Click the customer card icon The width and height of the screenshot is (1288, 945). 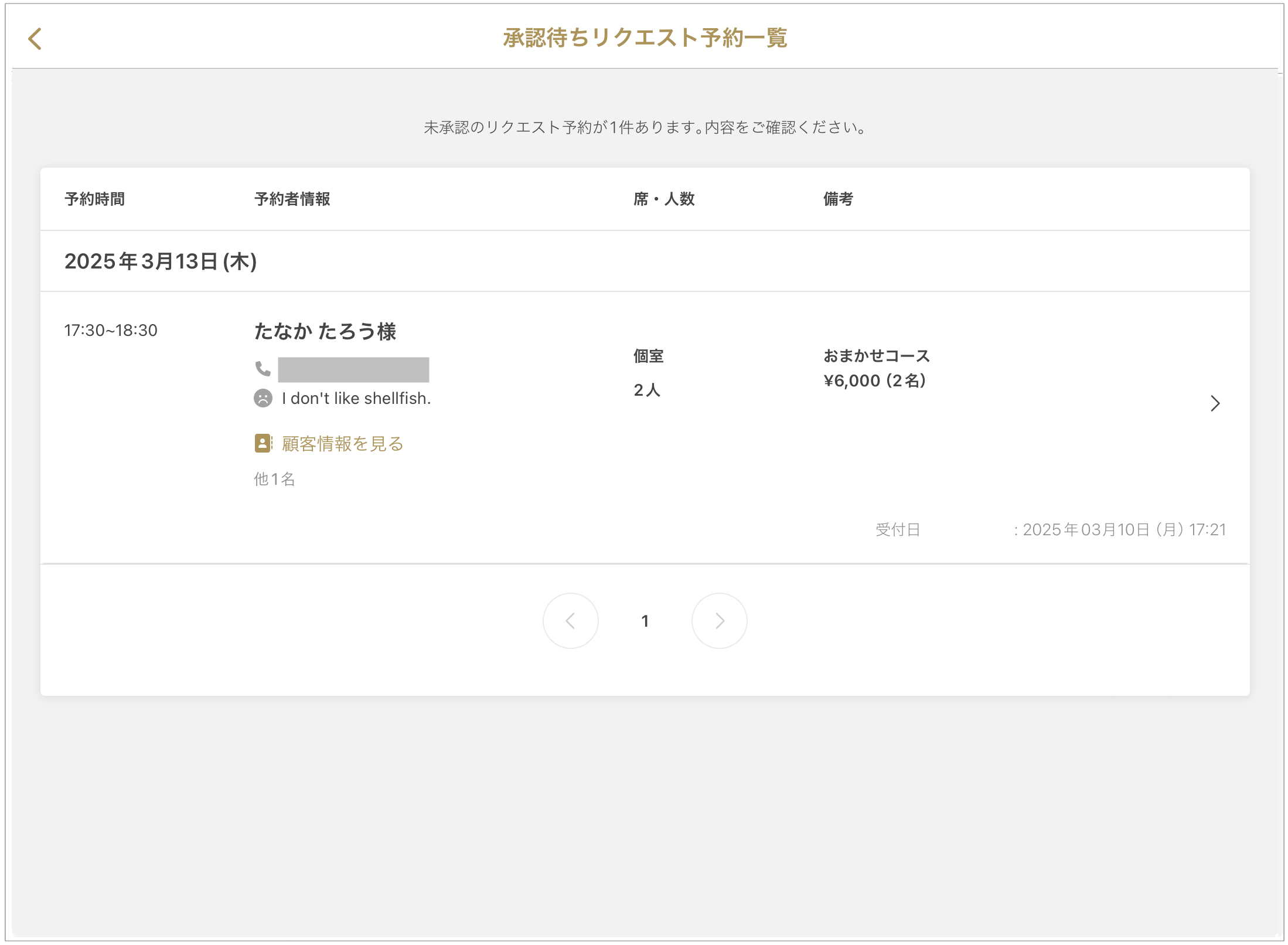click(263, 443)
